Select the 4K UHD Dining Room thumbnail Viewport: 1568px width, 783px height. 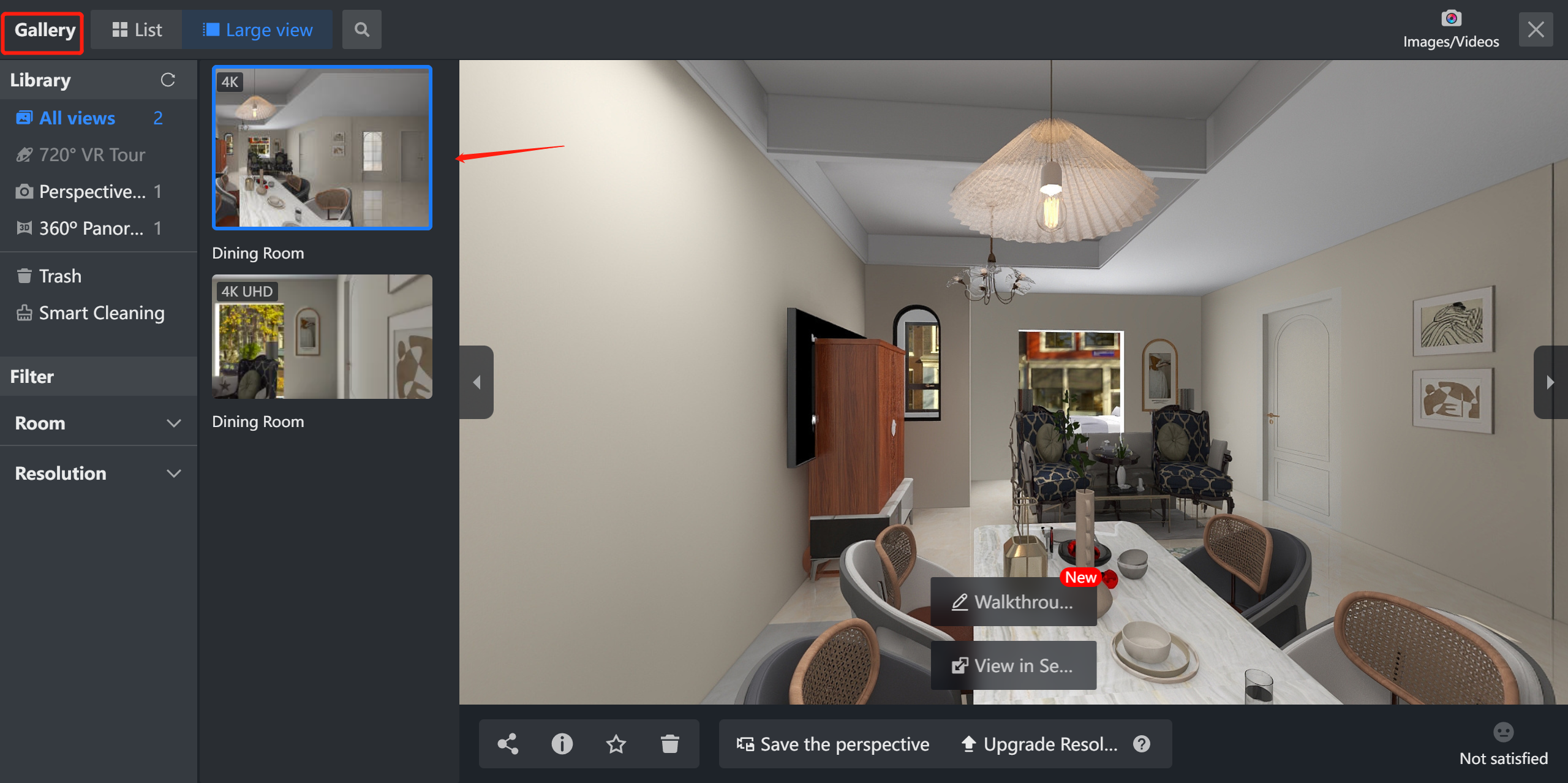(322, 337)
